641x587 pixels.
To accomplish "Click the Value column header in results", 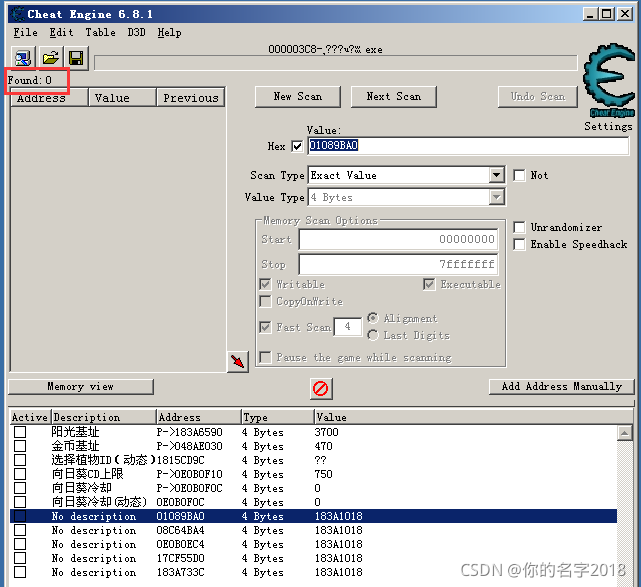I will click(x=123, y=98).
